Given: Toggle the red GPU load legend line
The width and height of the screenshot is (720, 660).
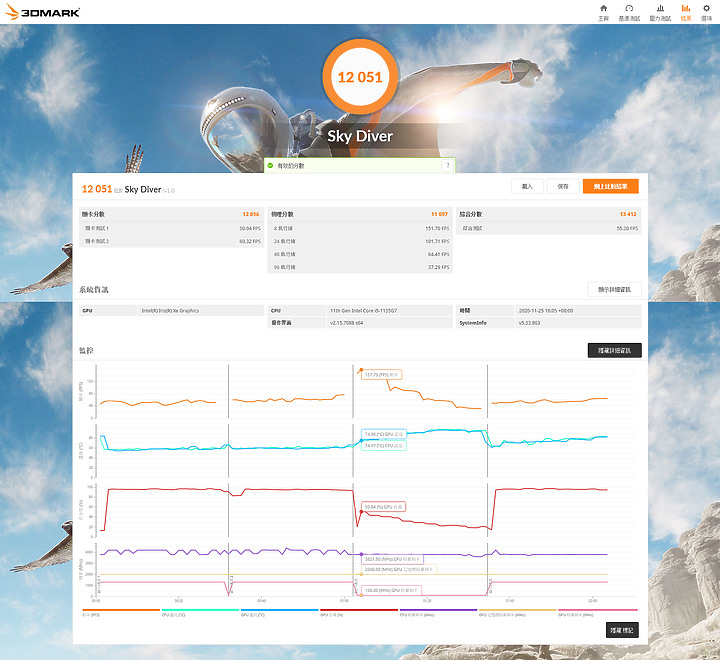Looking at the screenshot, I should (359, 612).
